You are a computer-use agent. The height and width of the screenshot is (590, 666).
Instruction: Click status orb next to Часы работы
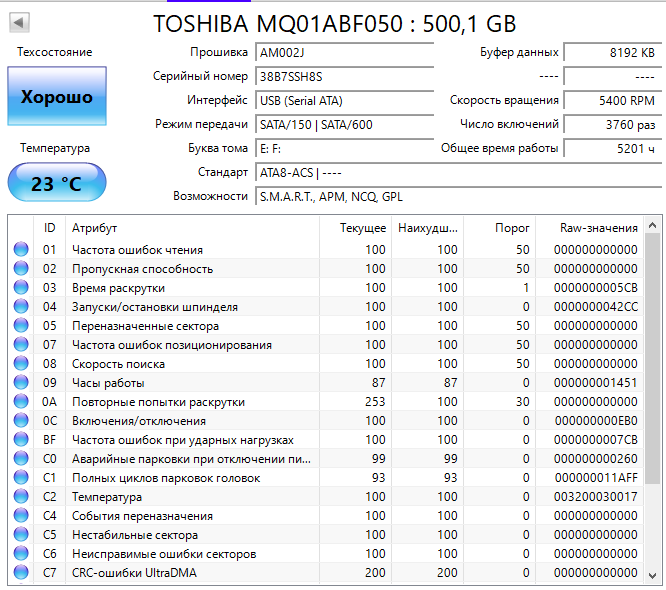(21, 383)
